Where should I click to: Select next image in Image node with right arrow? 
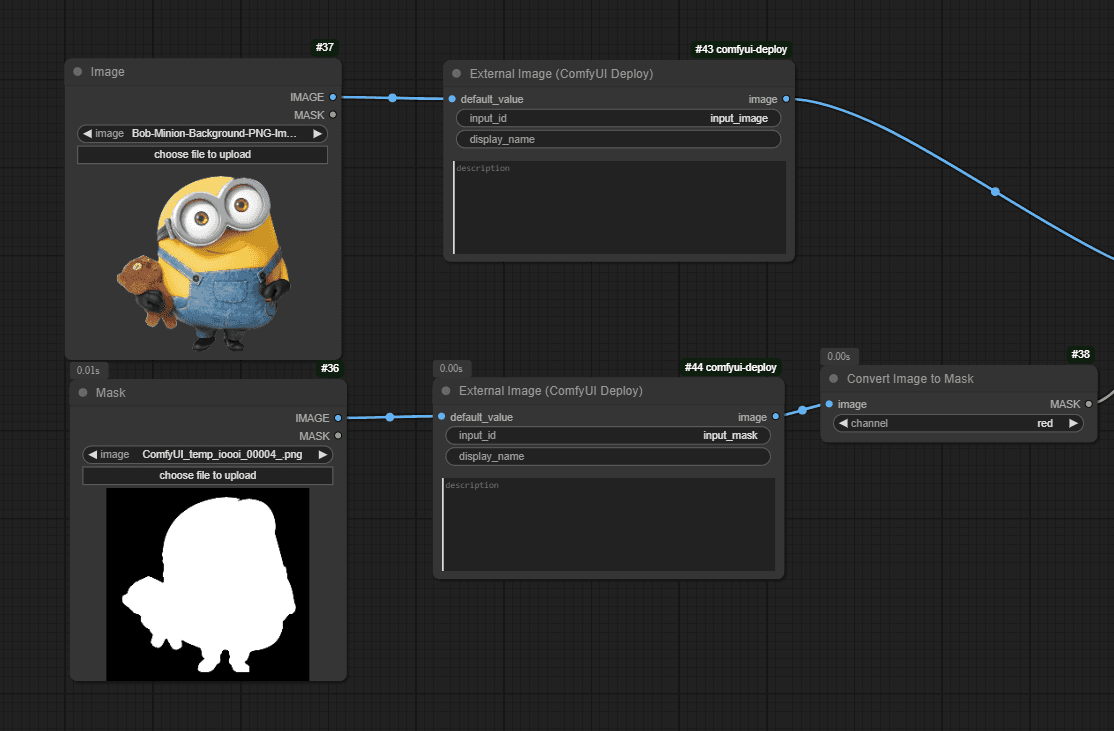pyautogui.click(x=318, y=134)
